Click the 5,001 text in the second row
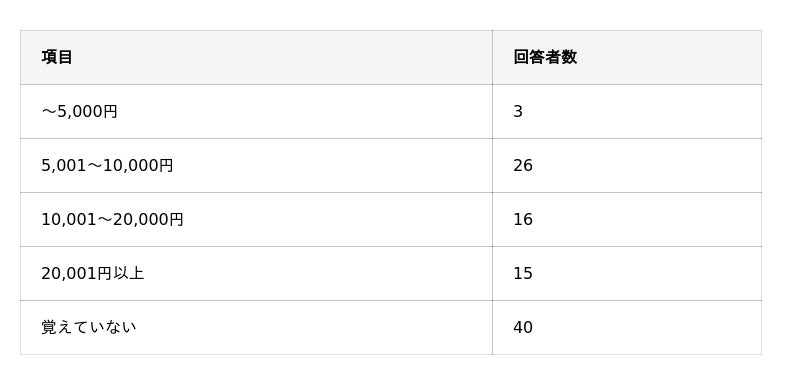 tap(64, 165)
